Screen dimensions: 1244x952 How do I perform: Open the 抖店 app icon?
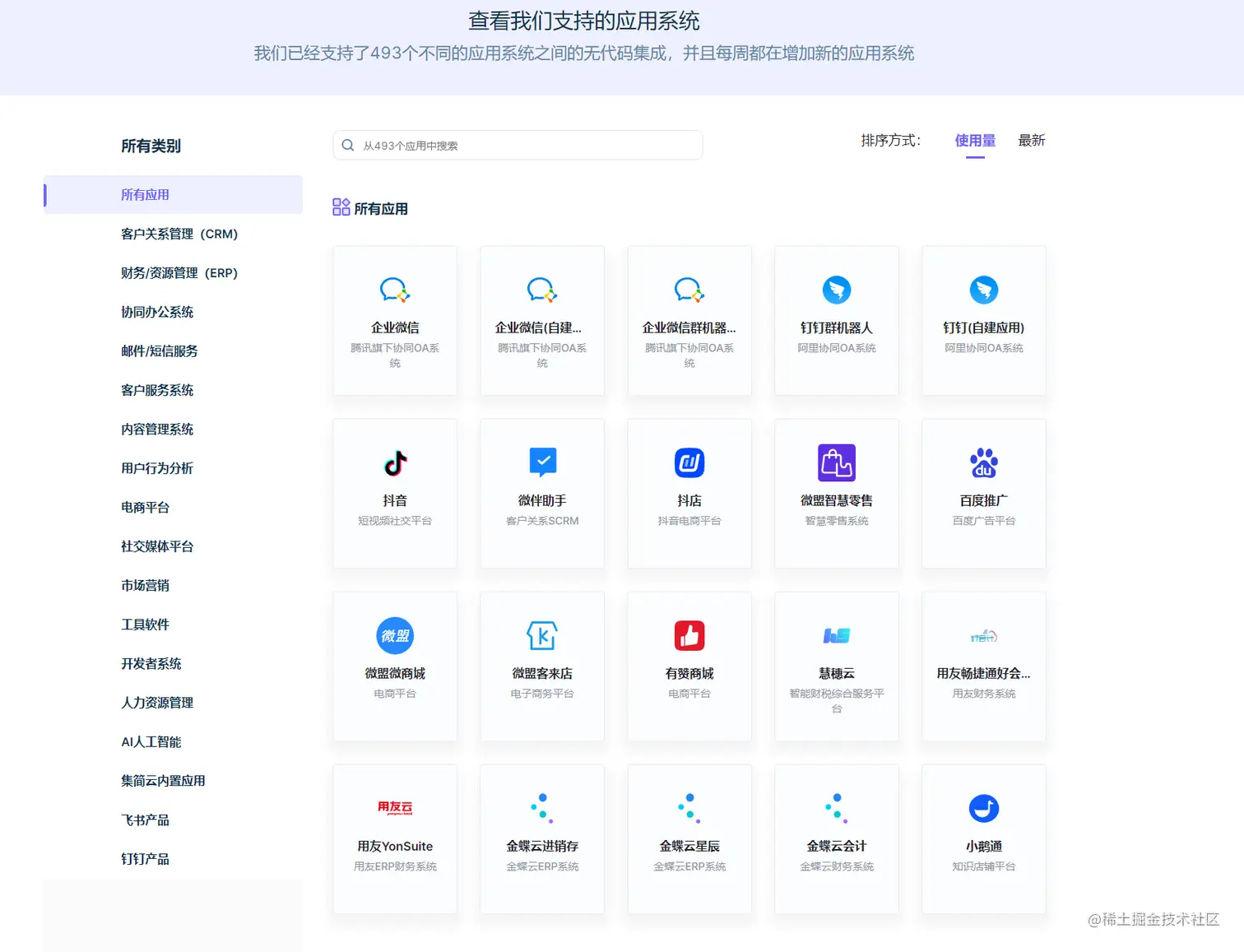[x=689, y=462]
